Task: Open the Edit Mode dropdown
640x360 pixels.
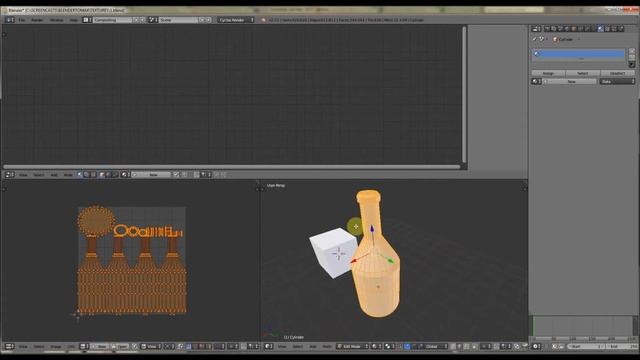Action: click(353, 346)
